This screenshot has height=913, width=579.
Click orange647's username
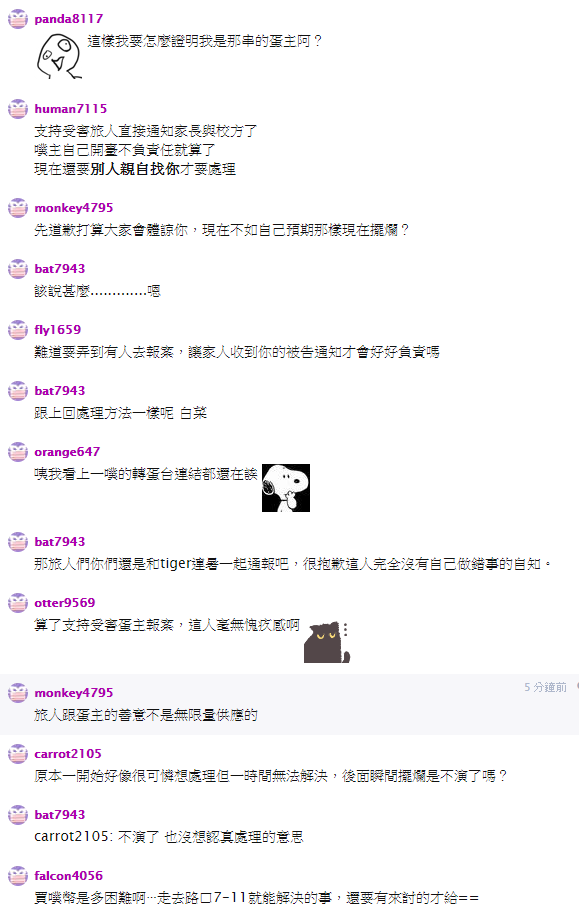(67, 452)
